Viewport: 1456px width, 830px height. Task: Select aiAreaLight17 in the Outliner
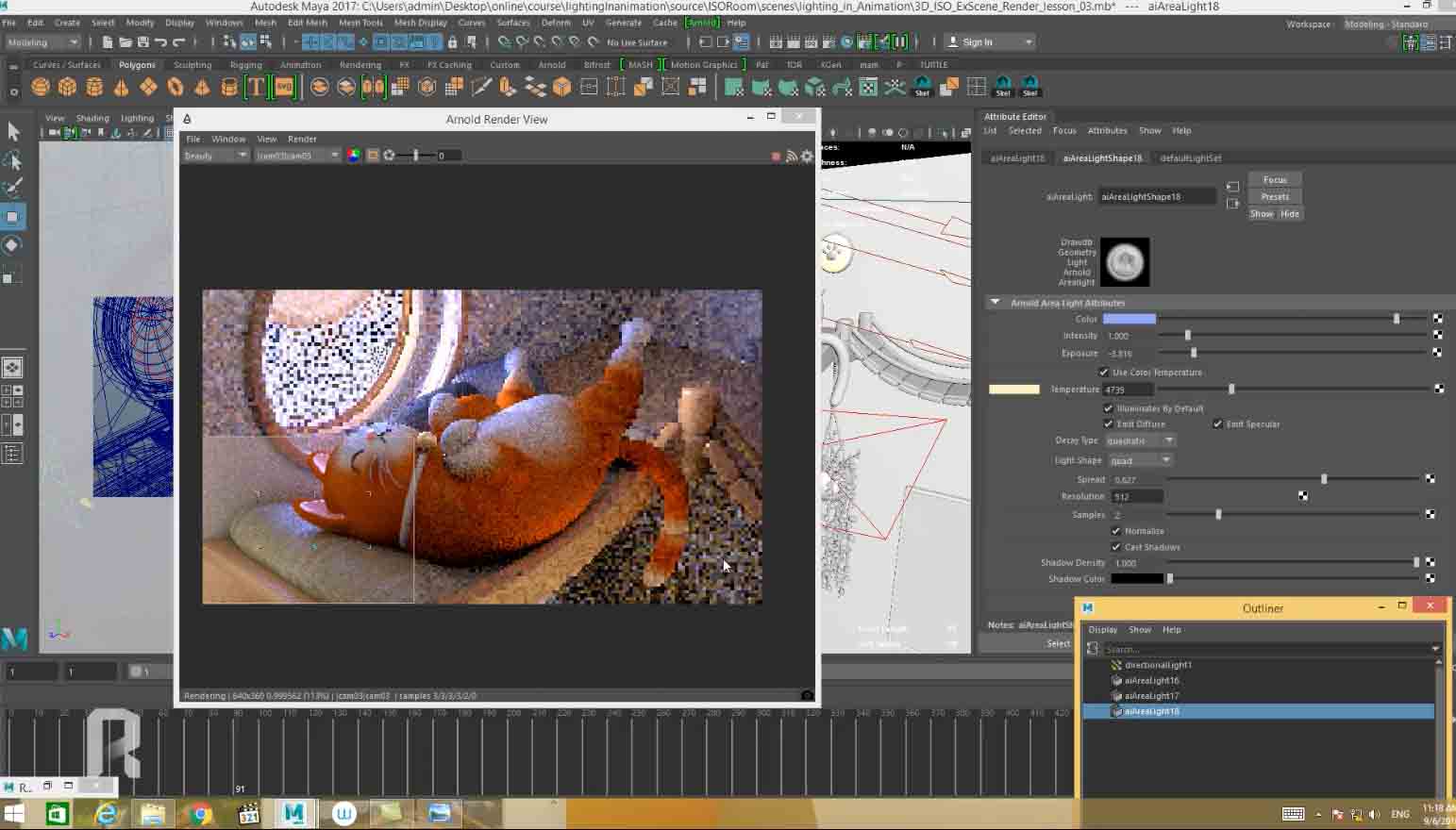point(1151,696)
